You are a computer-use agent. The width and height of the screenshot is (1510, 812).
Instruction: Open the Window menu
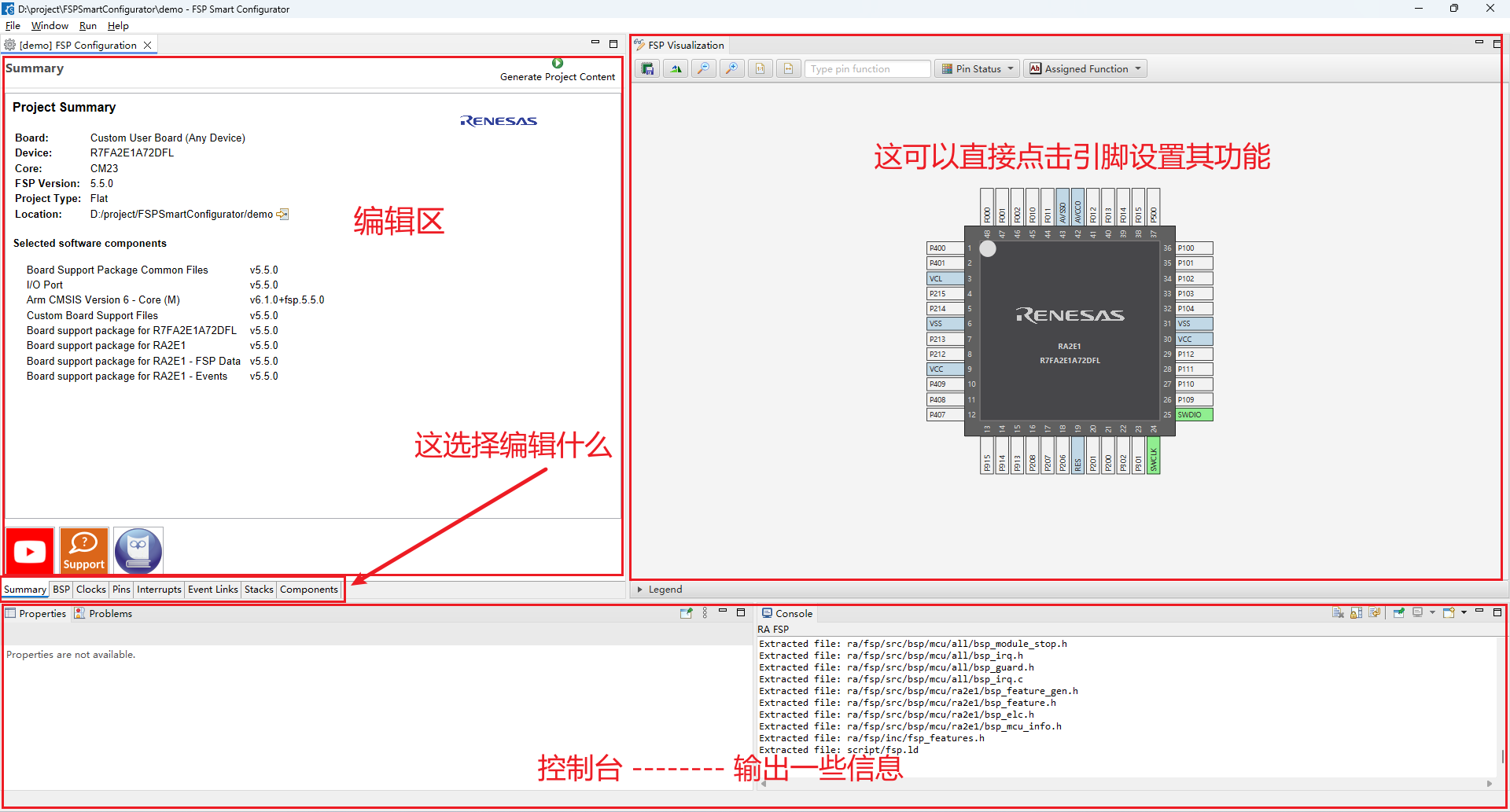(50, 26)
